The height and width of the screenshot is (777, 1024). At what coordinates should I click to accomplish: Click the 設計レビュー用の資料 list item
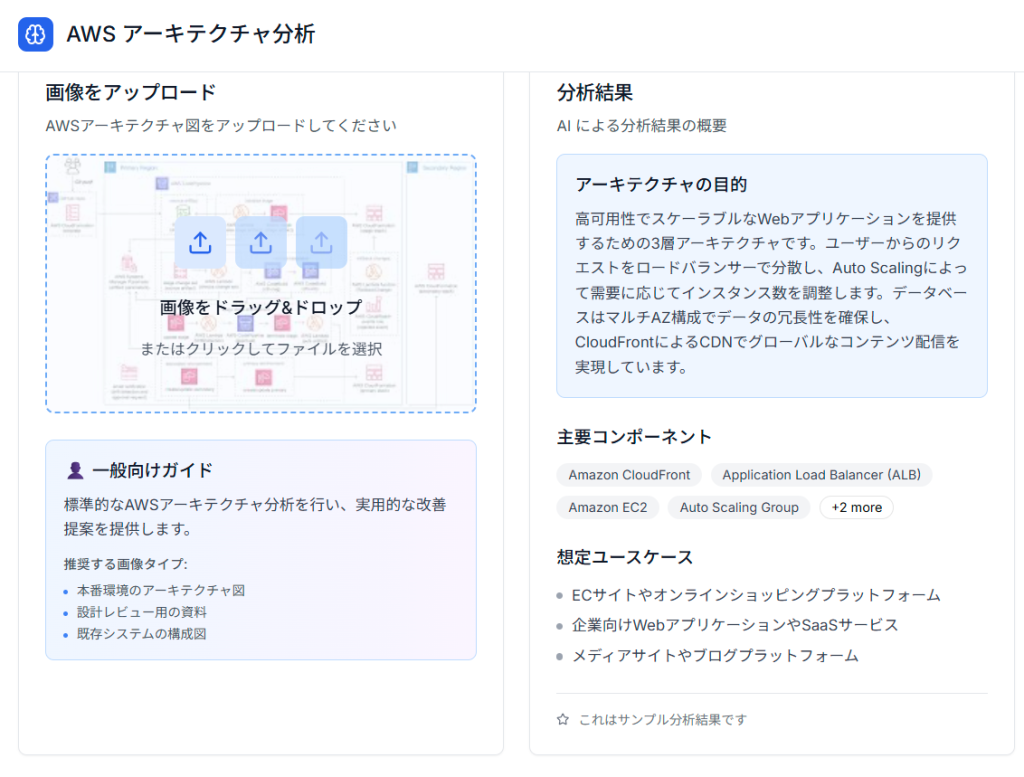click(142, 612)
